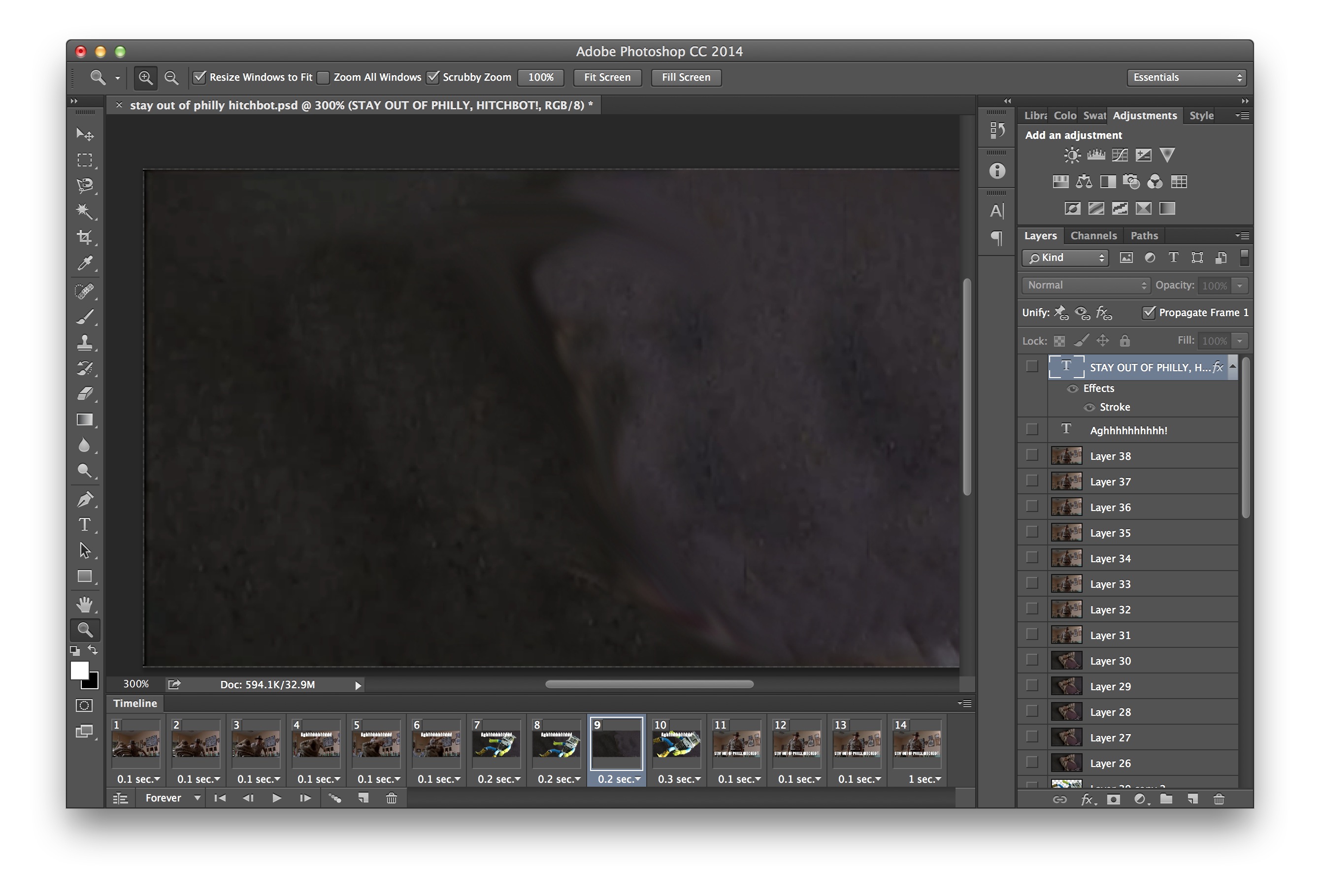Viewport: 1320px width, 896px height.
Task: Select the Hand tool
Action: pyautogui.click(x=85, y=604)
